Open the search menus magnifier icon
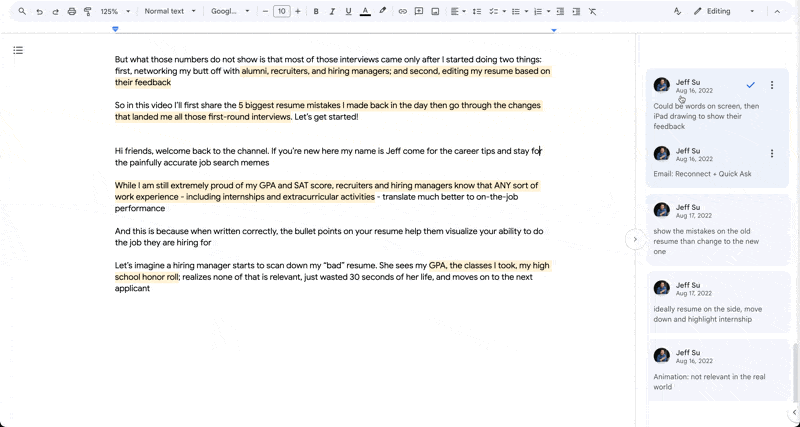The height and width of the screenshot is (427, 800). 22,11
